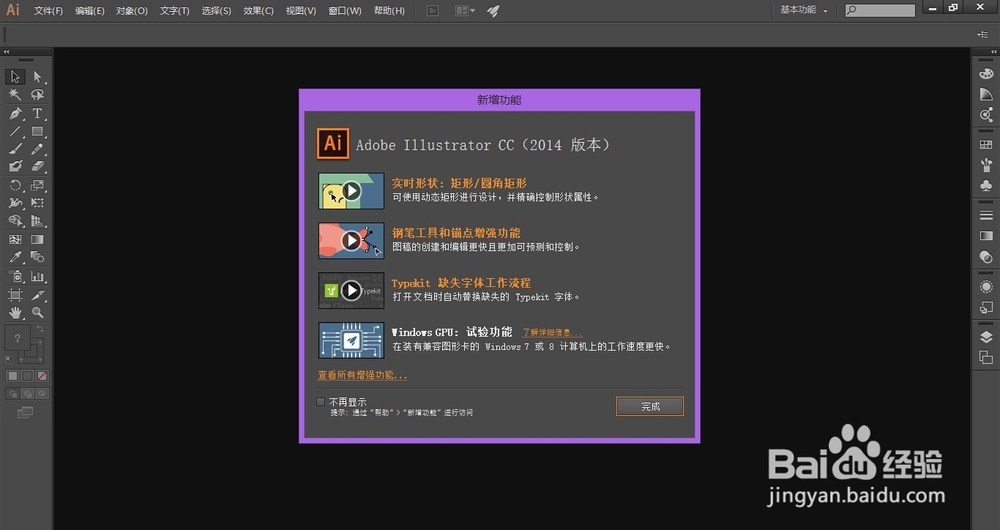Open the Symbols panel clover icon

pos(986,186)
